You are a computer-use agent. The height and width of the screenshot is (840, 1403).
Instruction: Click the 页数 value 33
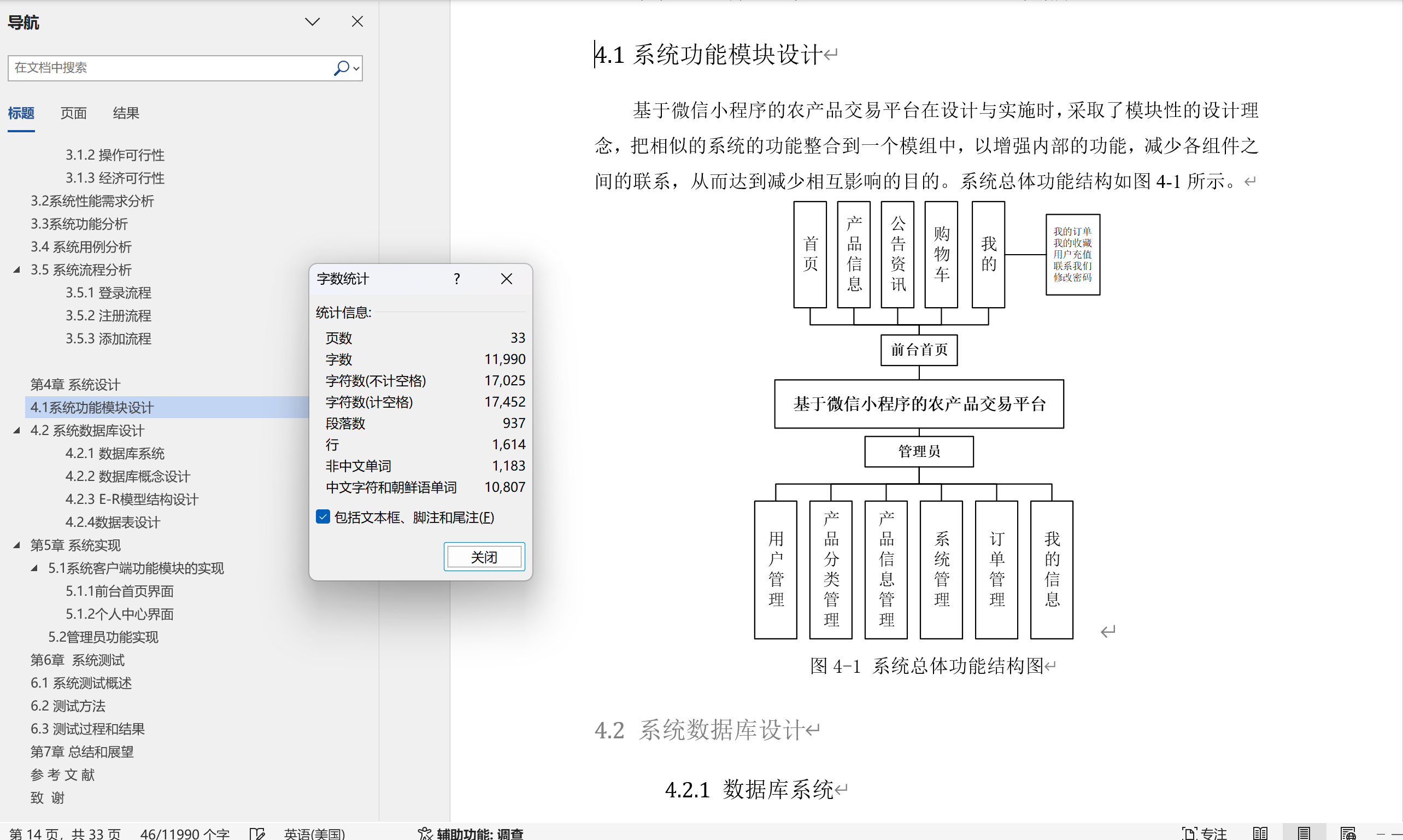point(518,337)
